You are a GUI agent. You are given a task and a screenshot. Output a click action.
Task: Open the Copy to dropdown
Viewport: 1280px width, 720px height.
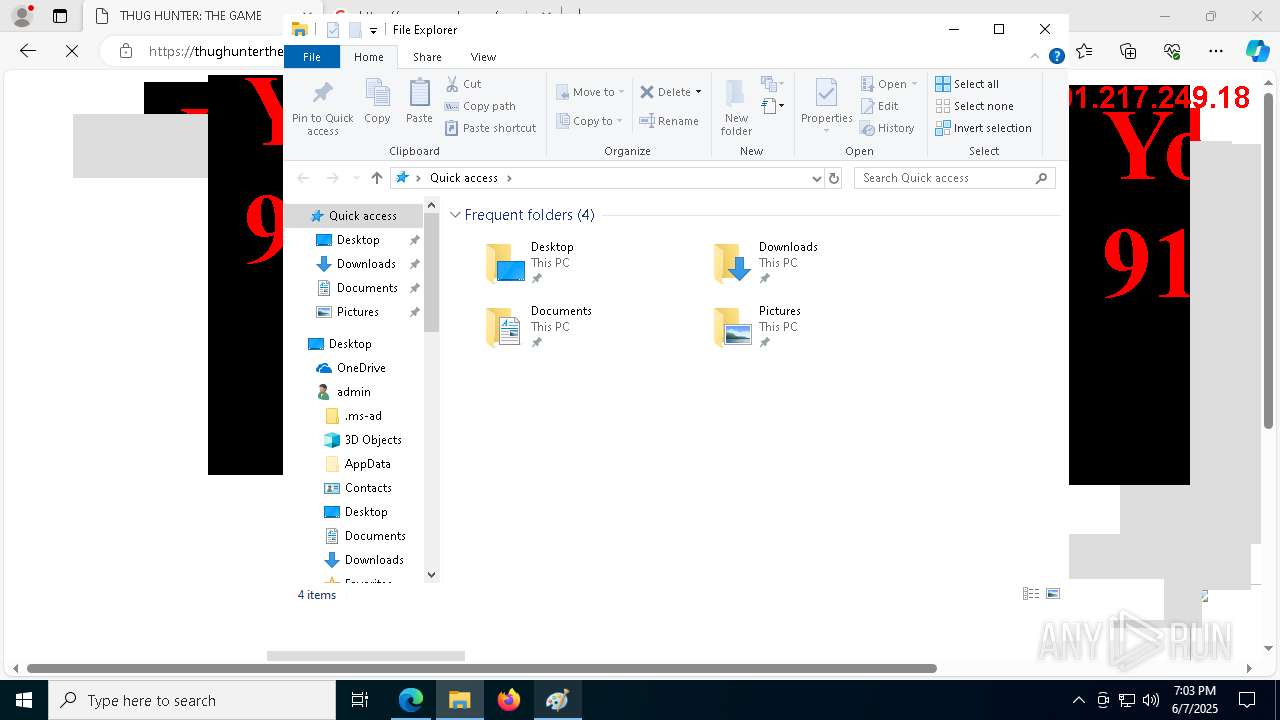pyautogui.click(x=590, y=121)
